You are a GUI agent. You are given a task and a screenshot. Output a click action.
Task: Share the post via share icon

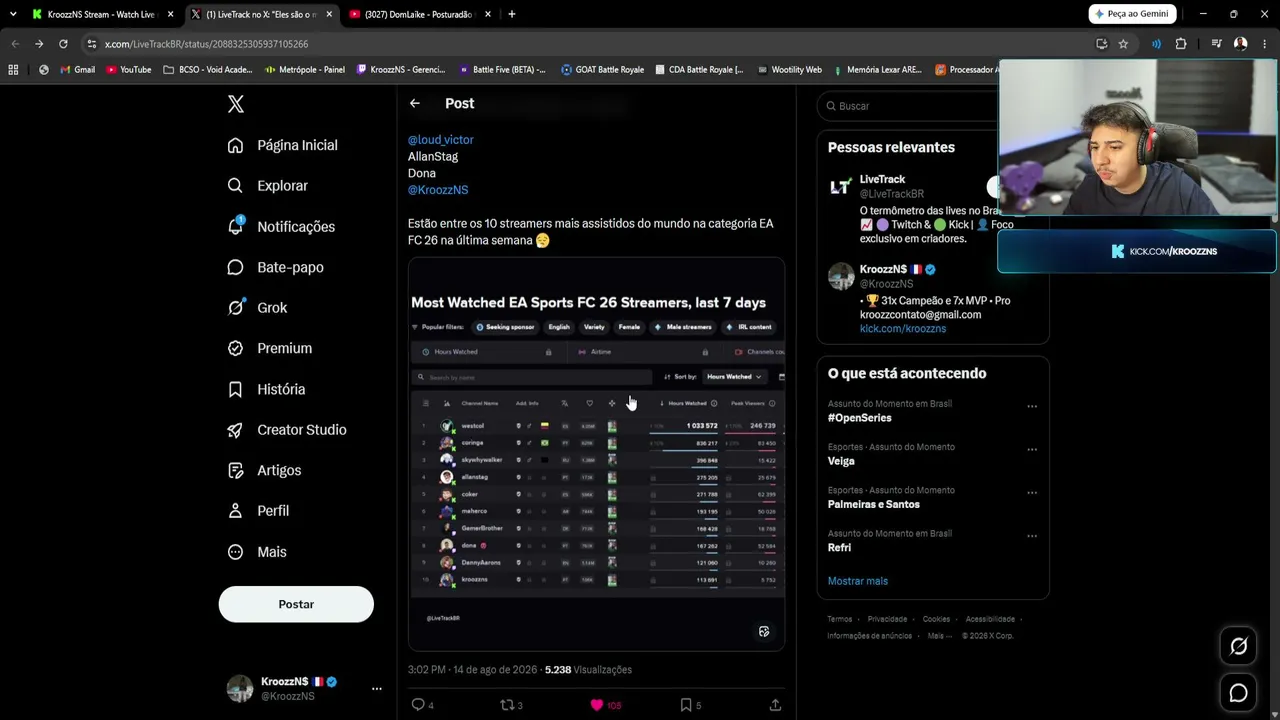(x=775, y=705)
